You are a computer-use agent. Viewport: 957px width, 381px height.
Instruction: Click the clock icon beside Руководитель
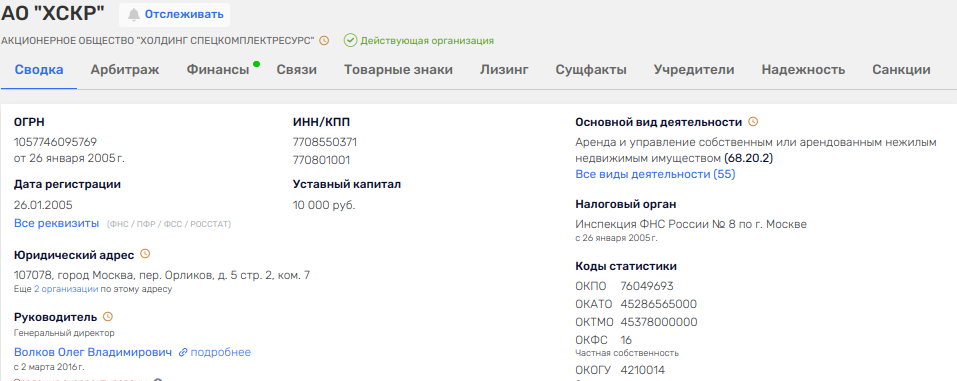108,317
